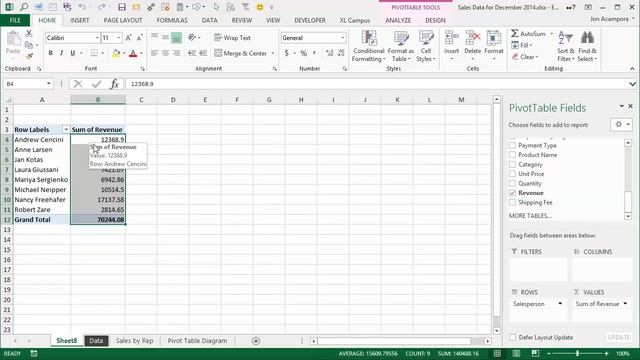Open the Data worksheet tab
This screenshot has width=640, height=360.
tap(96, 340)
